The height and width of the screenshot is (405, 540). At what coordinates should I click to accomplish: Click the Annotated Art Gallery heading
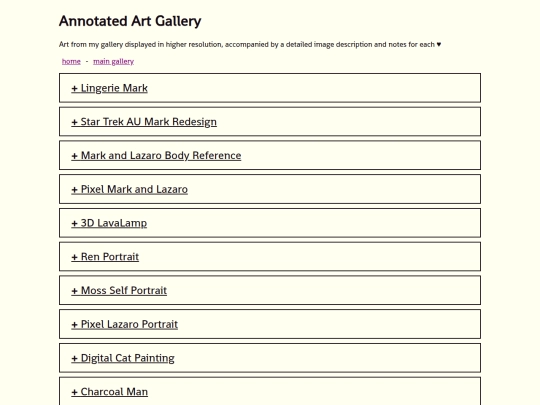(130, 21)
